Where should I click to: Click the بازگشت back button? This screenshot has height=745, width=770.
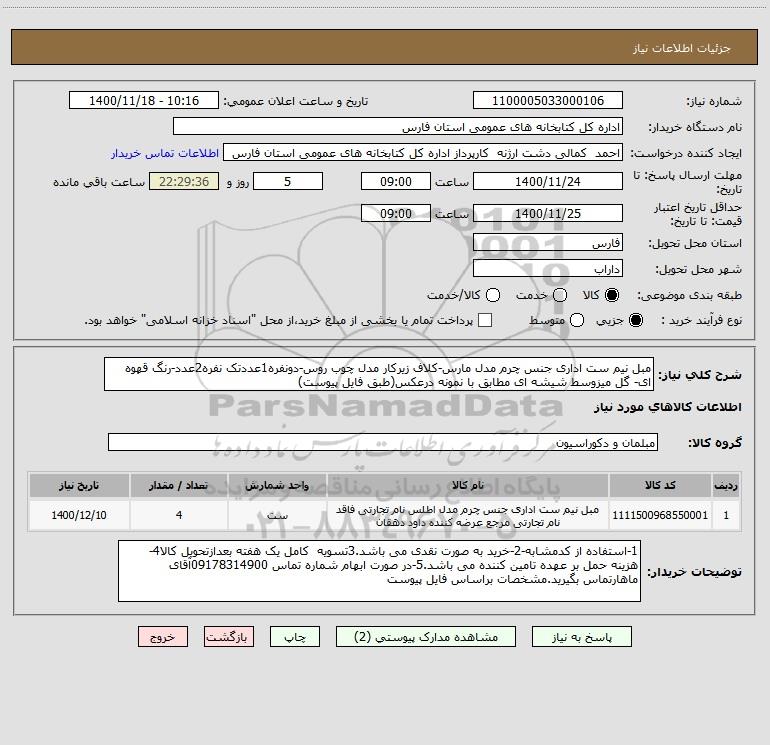tap(229, 637)
